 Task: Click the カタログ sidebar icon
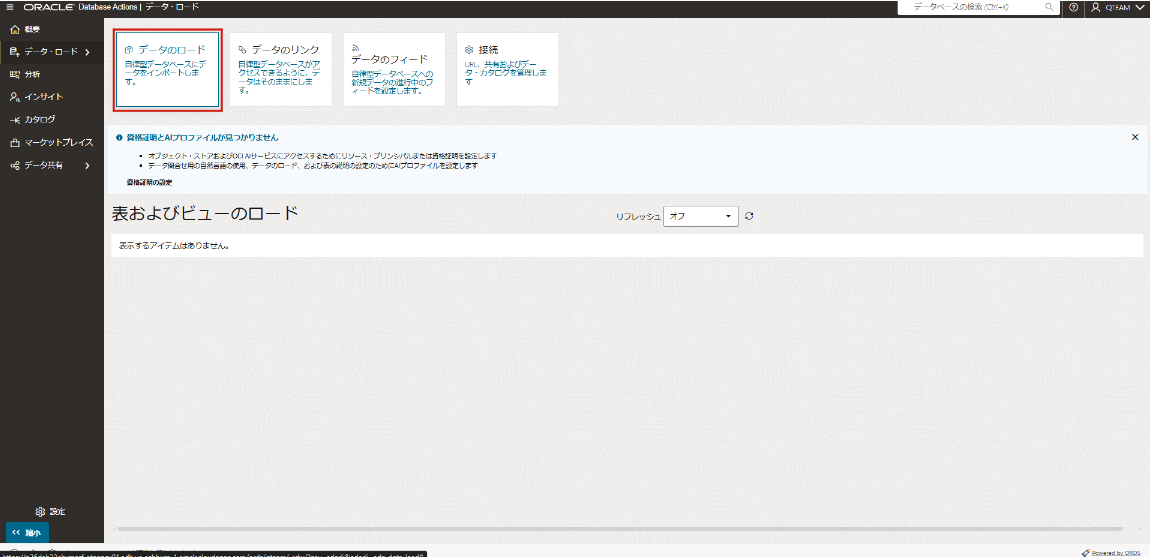click(15, 120)
